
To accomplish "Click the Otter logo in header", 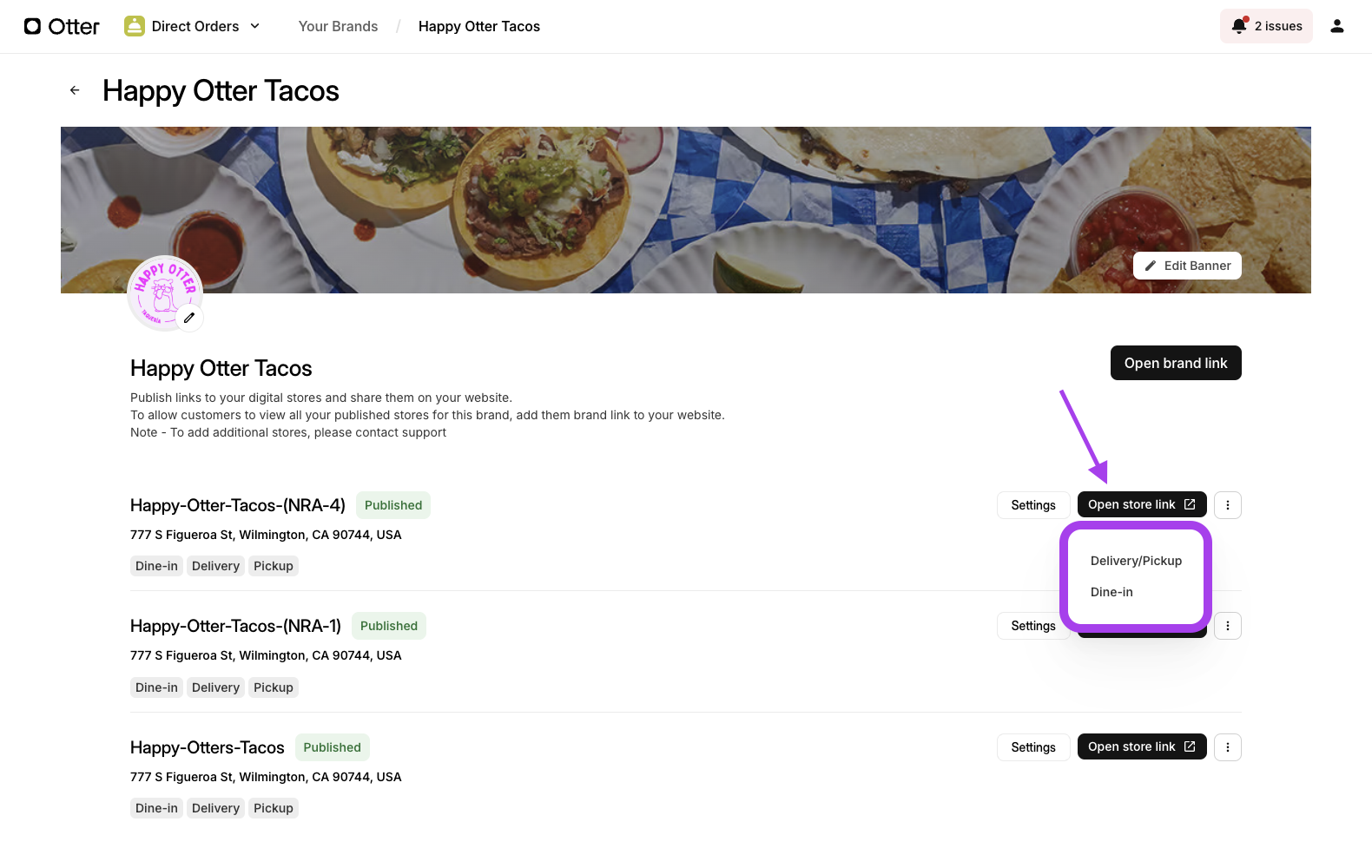I will 62,26.
